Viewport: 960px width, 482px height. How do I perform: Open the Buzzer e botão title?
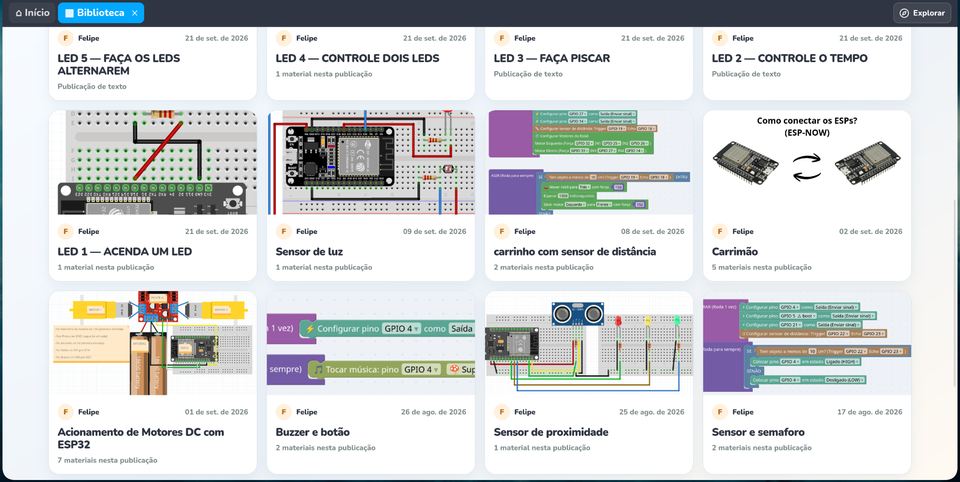click(312, 432)
